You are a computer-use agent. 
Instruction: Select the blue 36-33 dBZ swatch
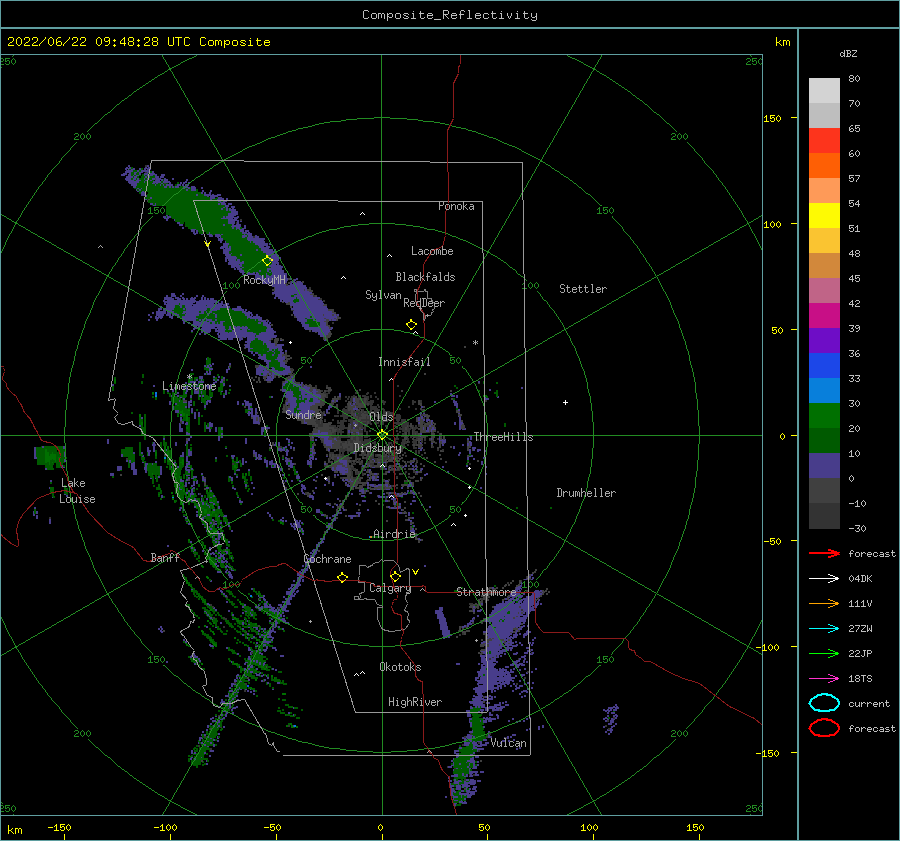824,366
